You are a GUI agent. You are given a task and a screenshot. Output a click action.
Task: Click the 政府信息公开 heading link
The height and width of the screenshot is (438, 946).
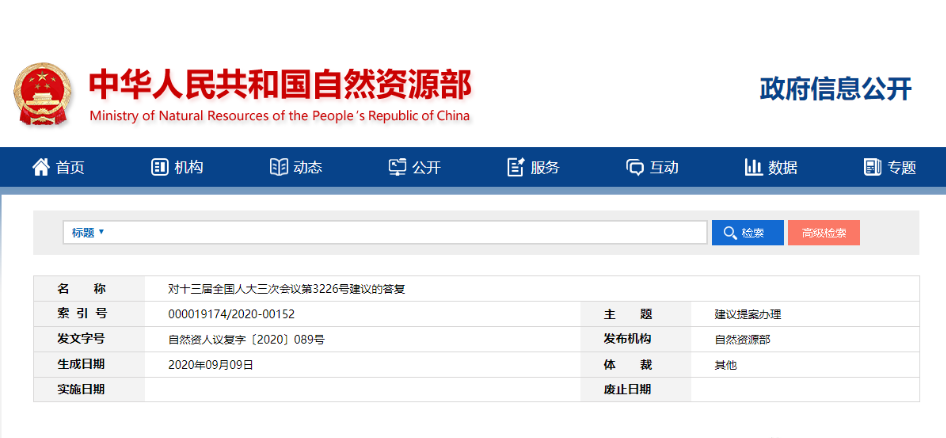pos(835,89)
